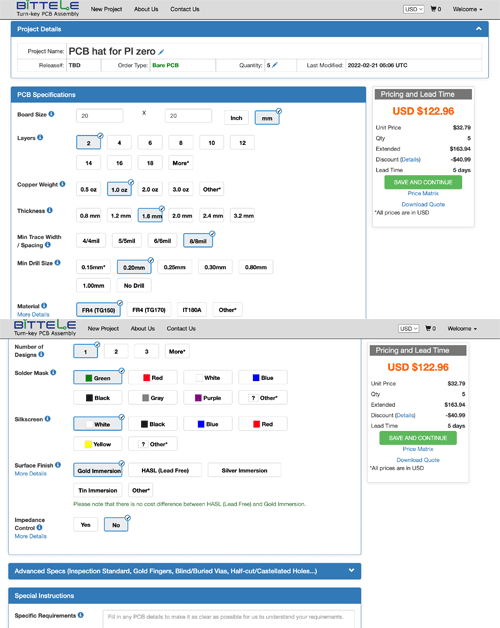The height and width of the screenshot is (628, 500).
Task: Select Purple solder mask color
Action: click(x=208, y=398)
